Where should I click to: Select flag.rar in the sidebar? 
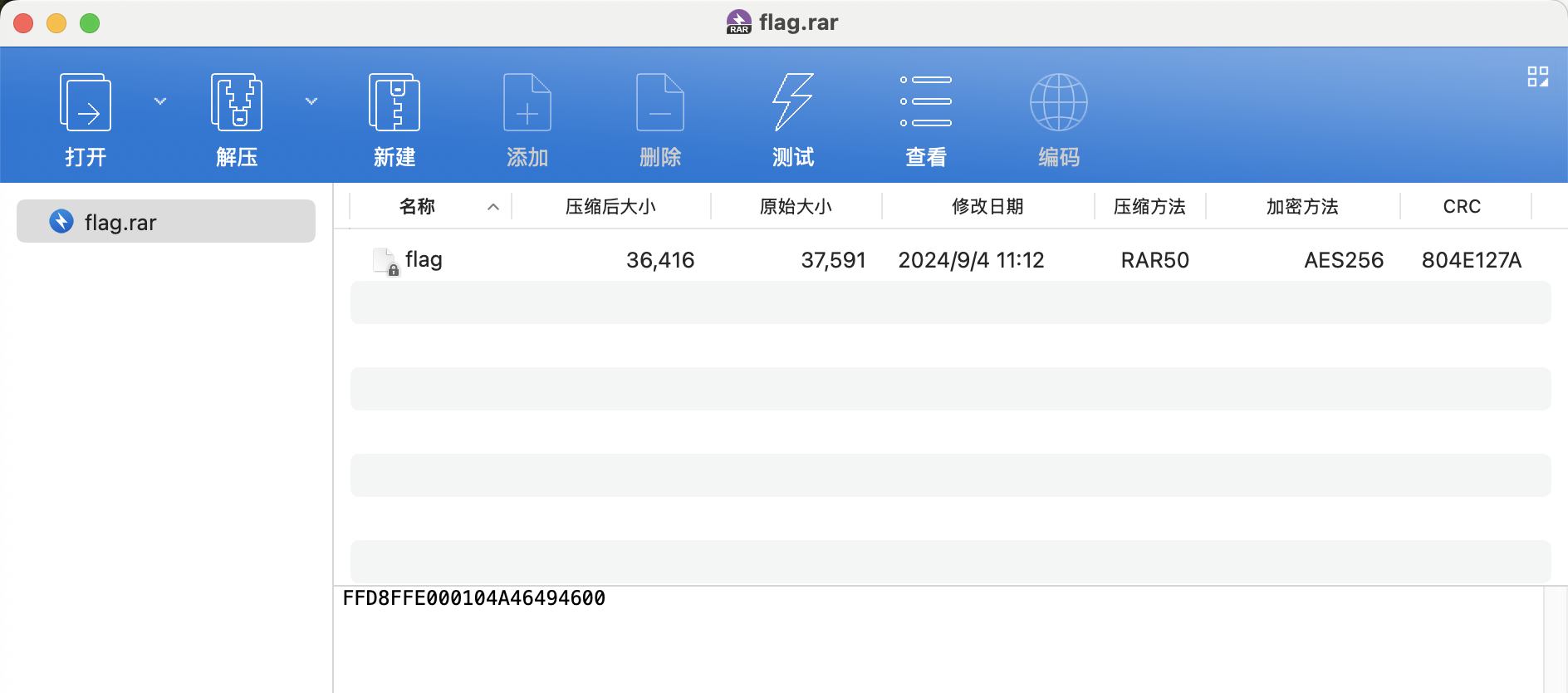tap(166, 221)
